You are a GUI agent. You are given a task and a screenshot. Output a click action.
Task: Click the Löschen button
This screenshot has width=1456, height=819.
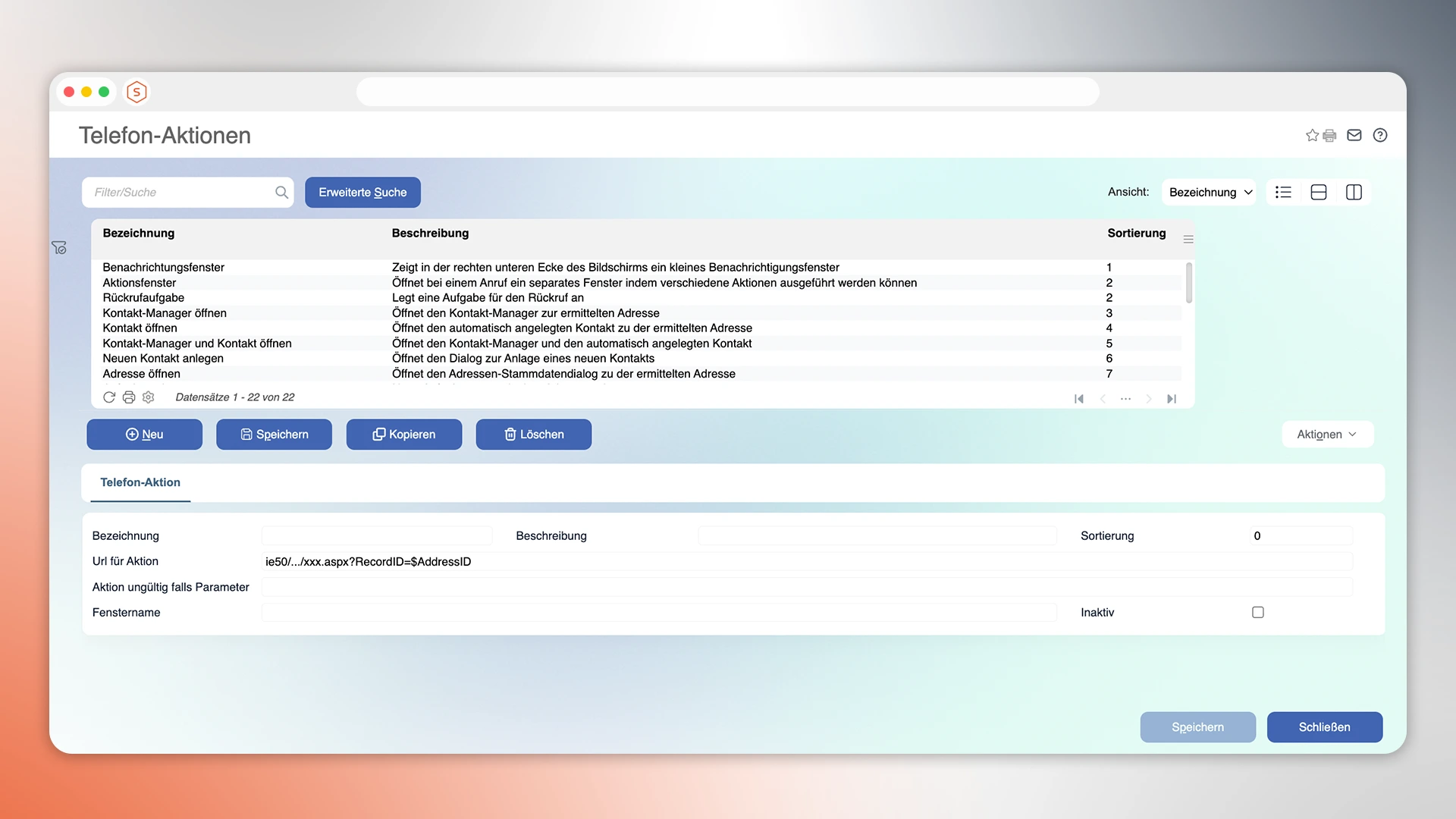pos(534,435)
